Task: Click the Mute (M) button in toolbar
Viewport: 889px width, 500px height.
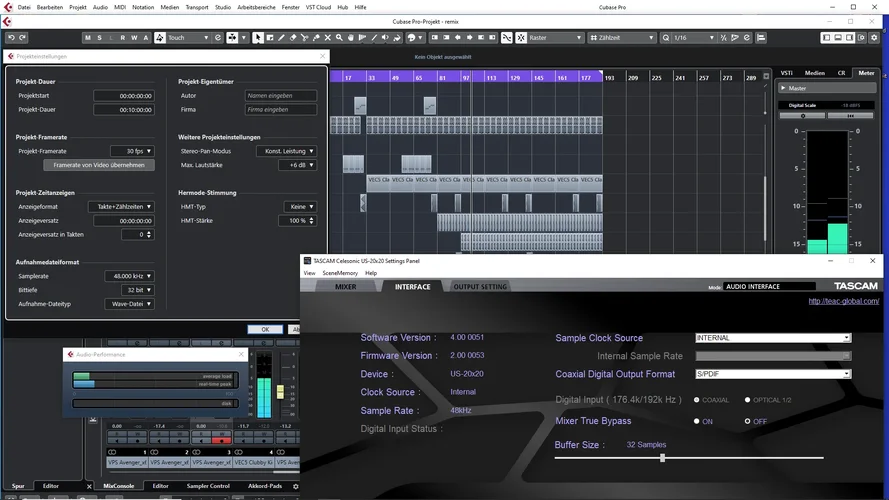Action: pyautogui.click(x=88, y=38)
